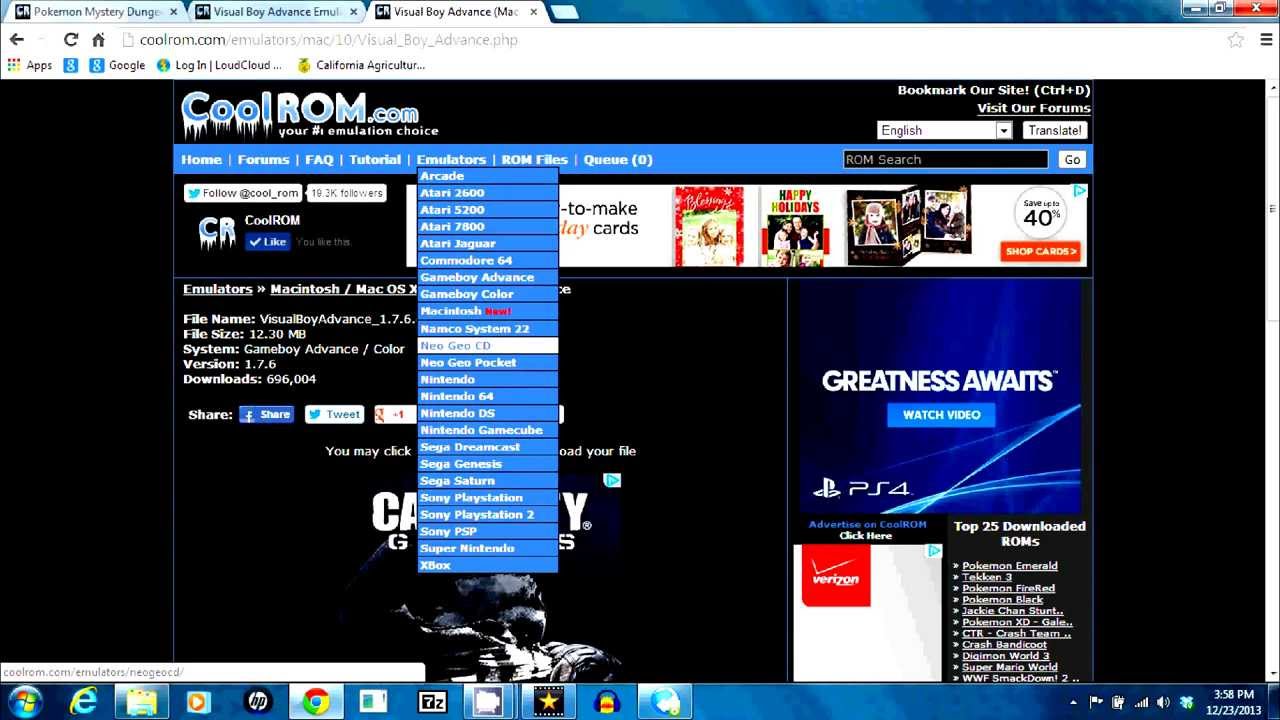Viewport: 1280px width, 720px height.
Task: Open the ROM Files navigation menu
Action: [x=534, y=160]
